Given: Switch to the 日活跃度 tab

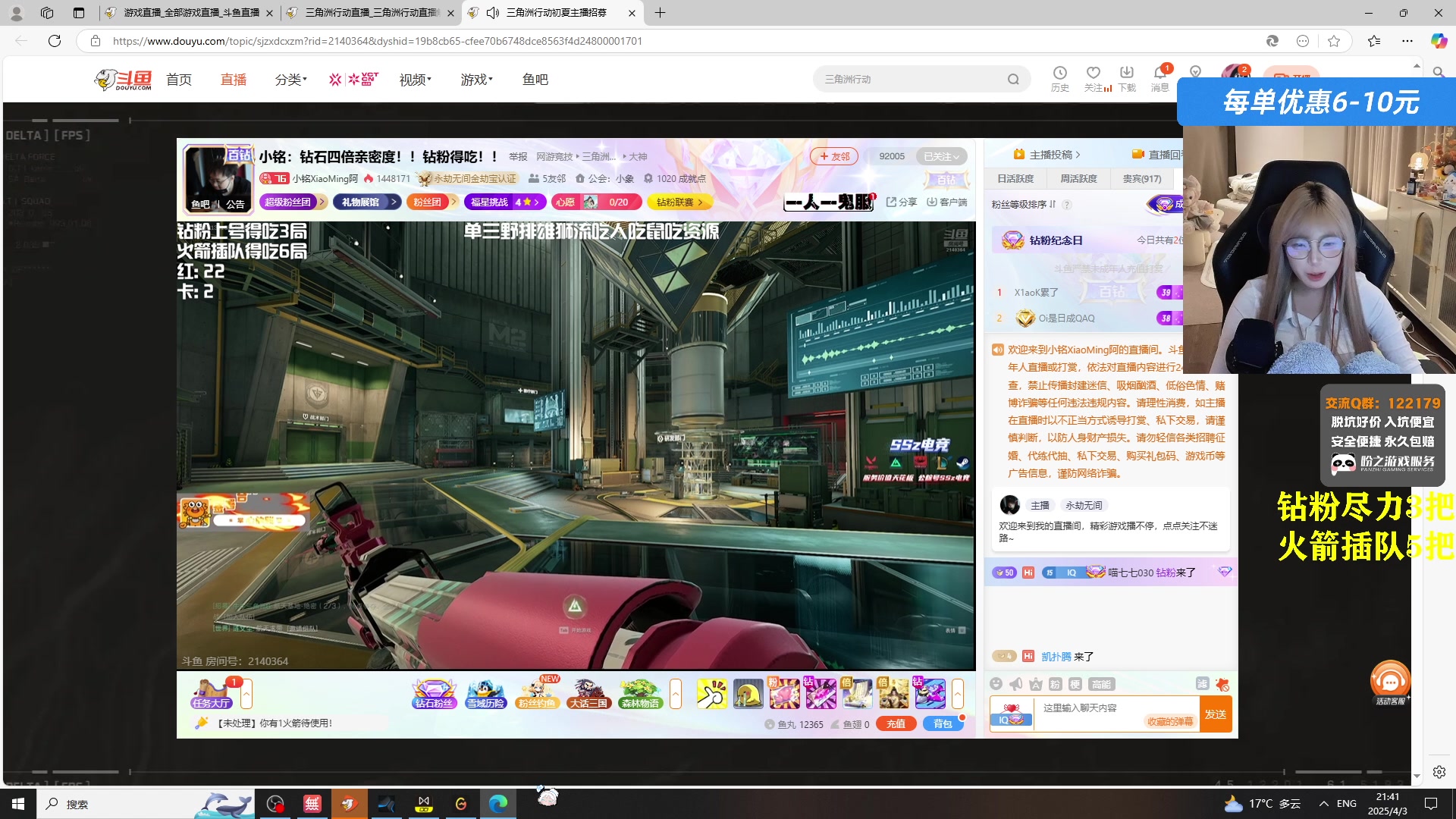Looking at the screenshot, I should click(x=1015, y=179).
